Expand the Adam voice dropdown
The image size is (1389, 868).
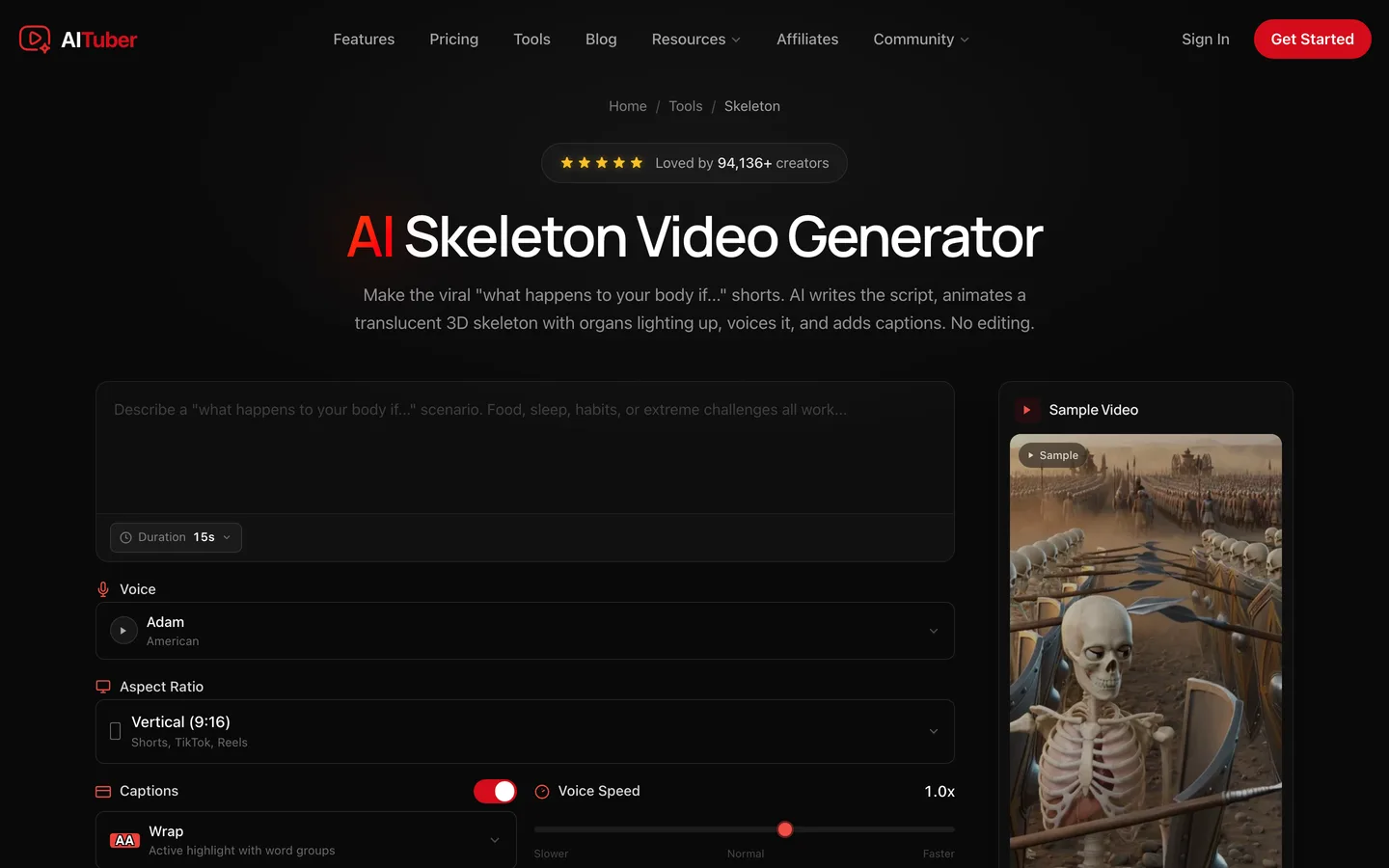pyautogui.click(x=525, y=631)
